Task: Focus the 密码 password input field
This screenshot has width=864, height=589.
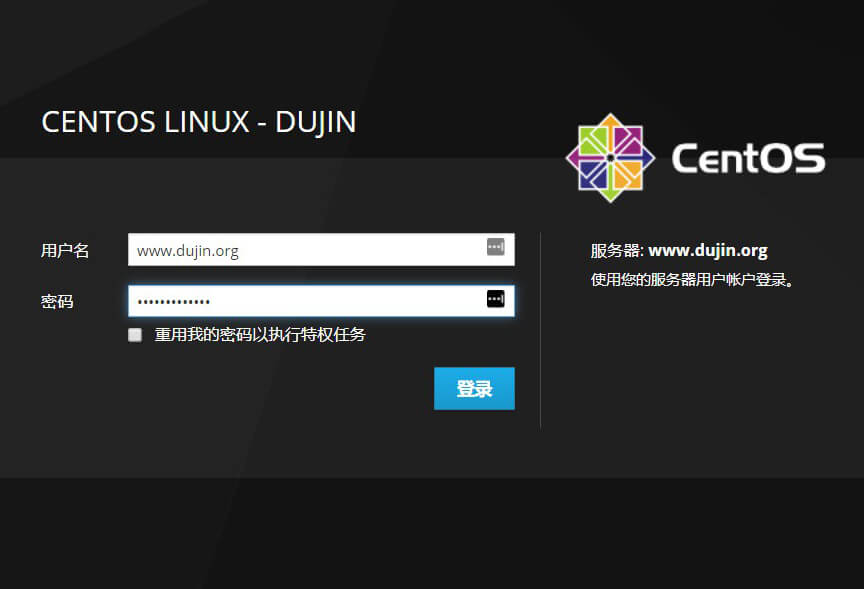Action: click(x=300, y=299)
